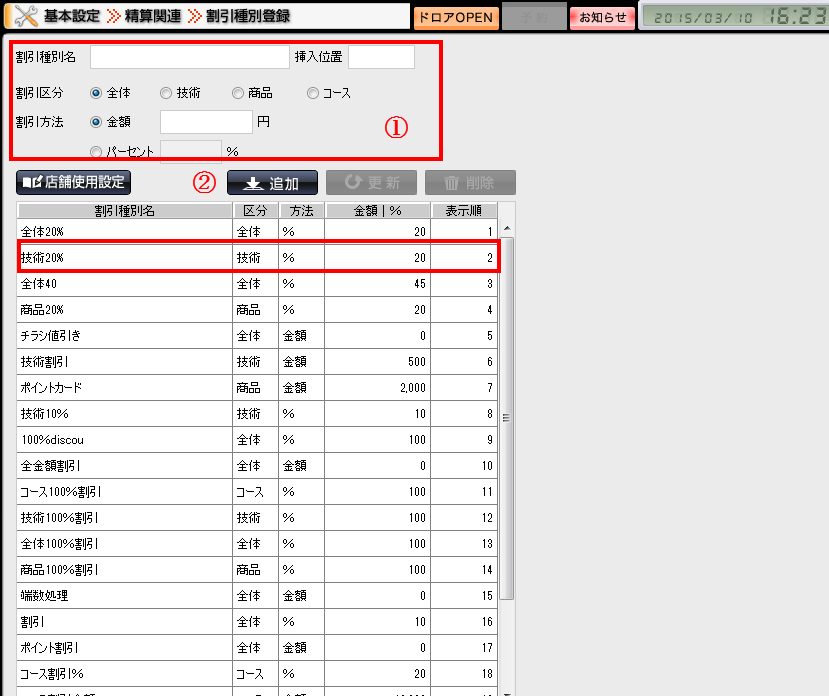This screenshot has height=696, width=829.
Task: Open the ドアOPEN button
Action: [456, 17]
